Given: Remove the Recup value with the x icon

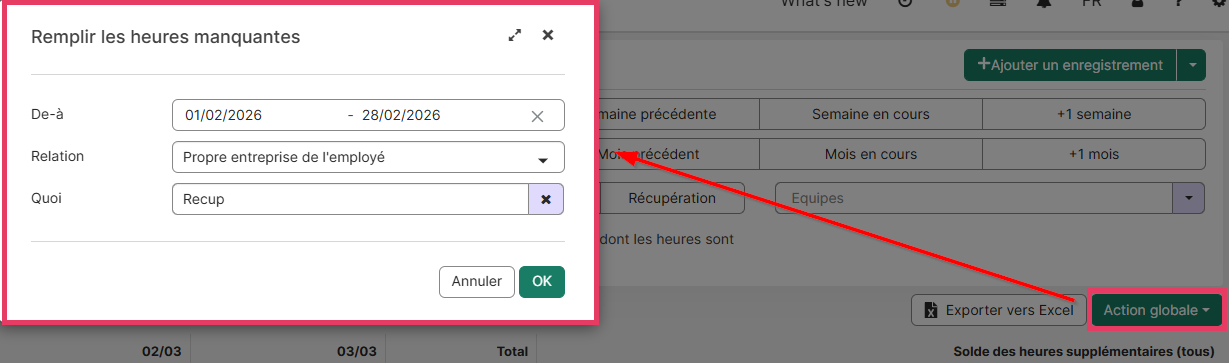Looking at the screenshot, I should [x=546, y=199].
